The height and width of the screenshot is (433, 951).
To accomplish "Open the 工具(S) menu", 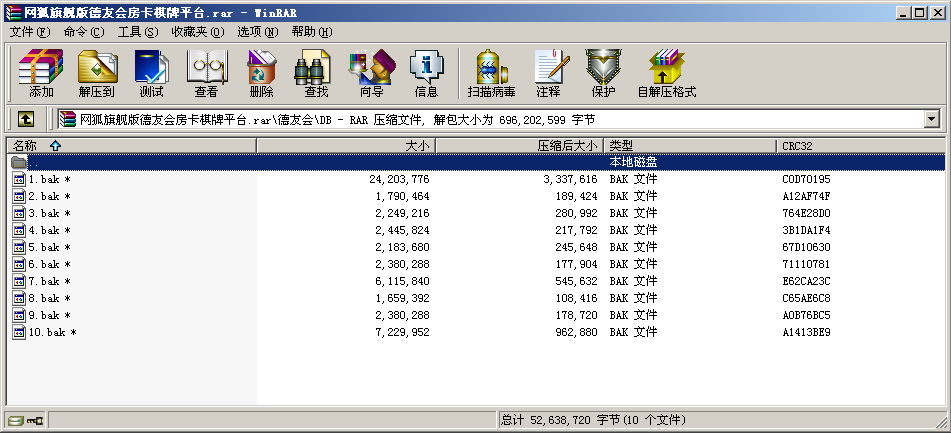I will tap(138, 32).
